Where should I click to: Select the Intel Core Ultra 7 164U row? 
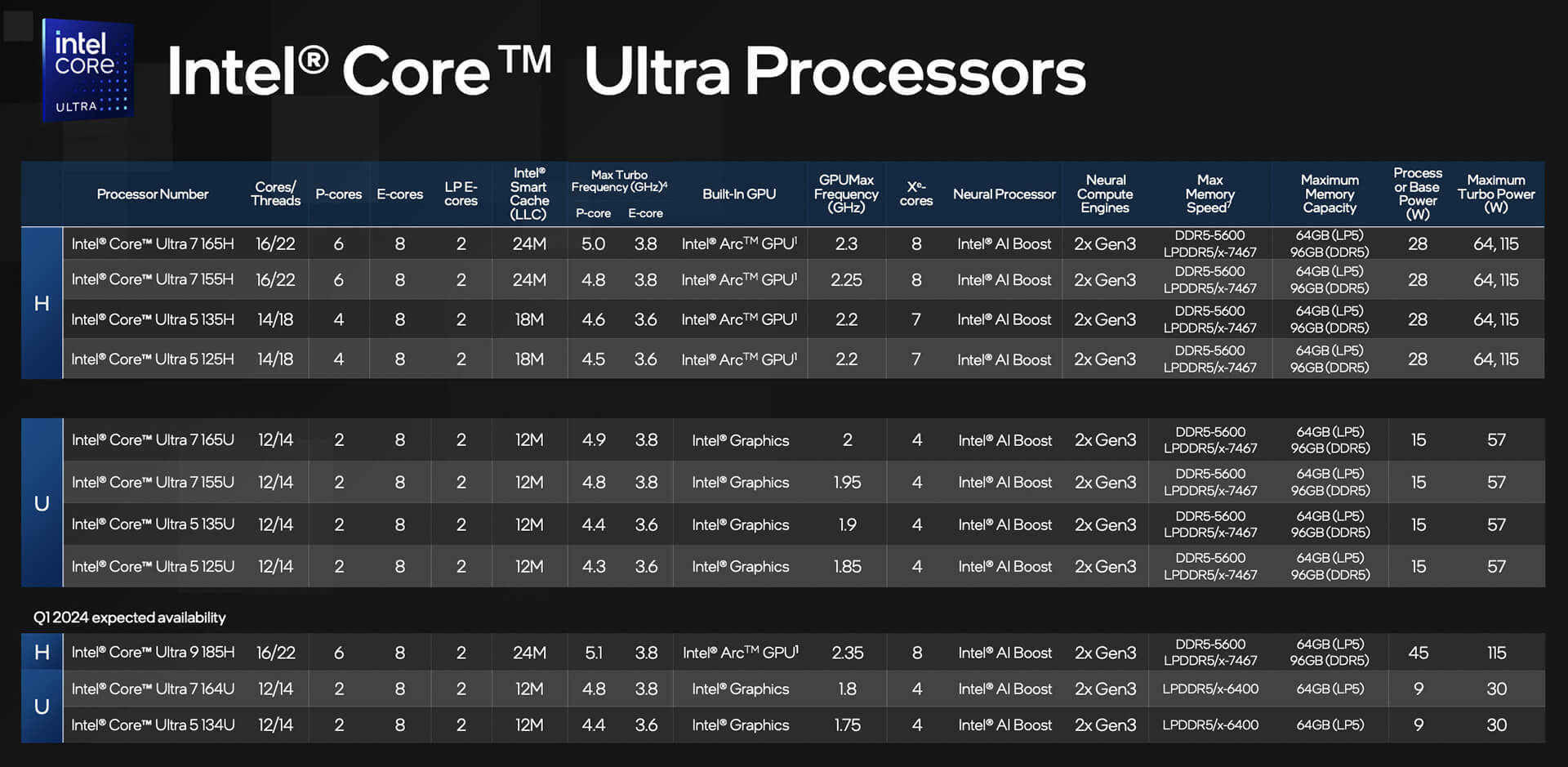pos(153,689)
